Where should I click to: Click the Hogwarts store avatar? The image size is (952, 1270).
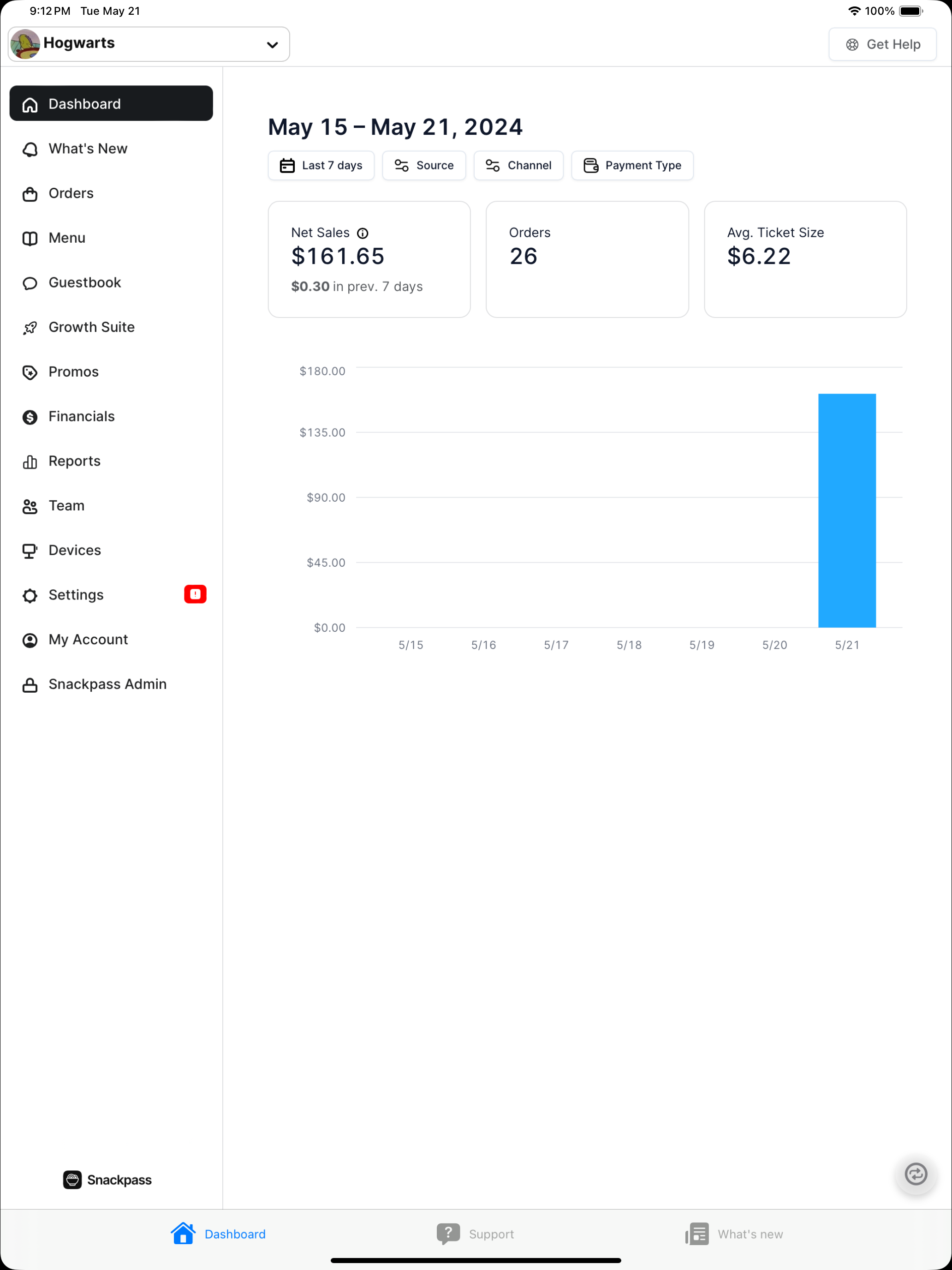24,44
